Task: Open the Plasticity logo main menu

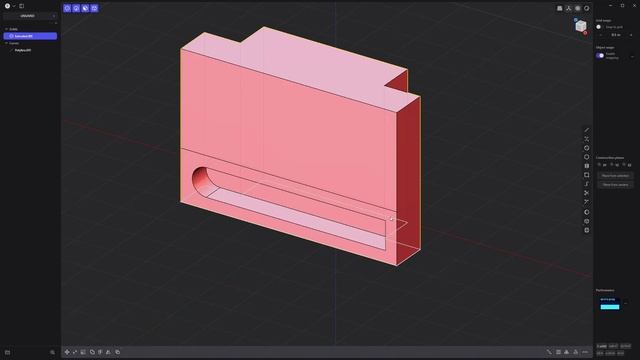Action: point(7,6)
